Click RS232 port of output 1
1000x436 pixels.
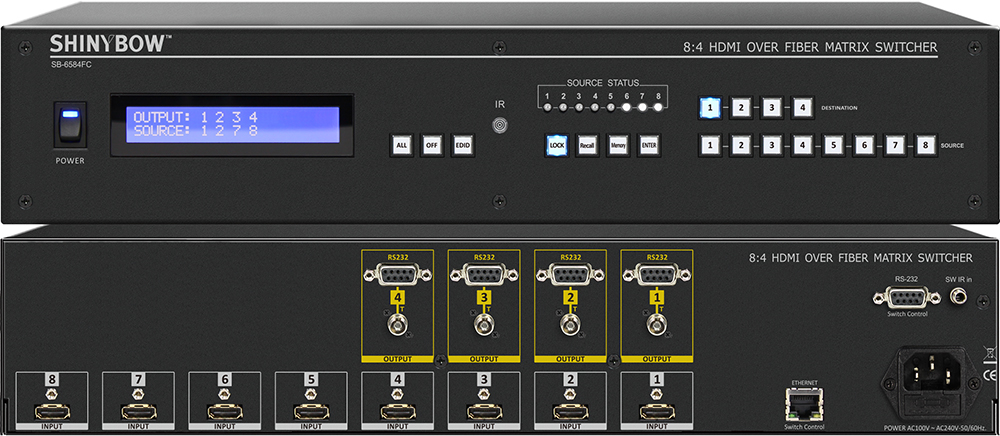tap(657, 275)
